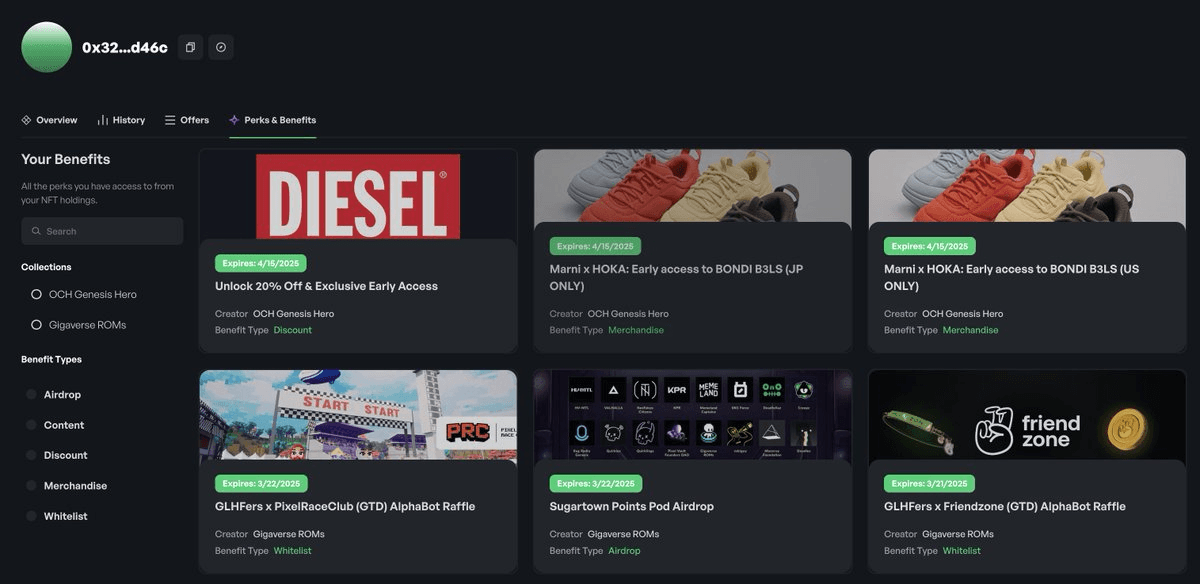Click the search magnifier icon
The width and height of the screenshot is (1200, 584).
point(36,231)
